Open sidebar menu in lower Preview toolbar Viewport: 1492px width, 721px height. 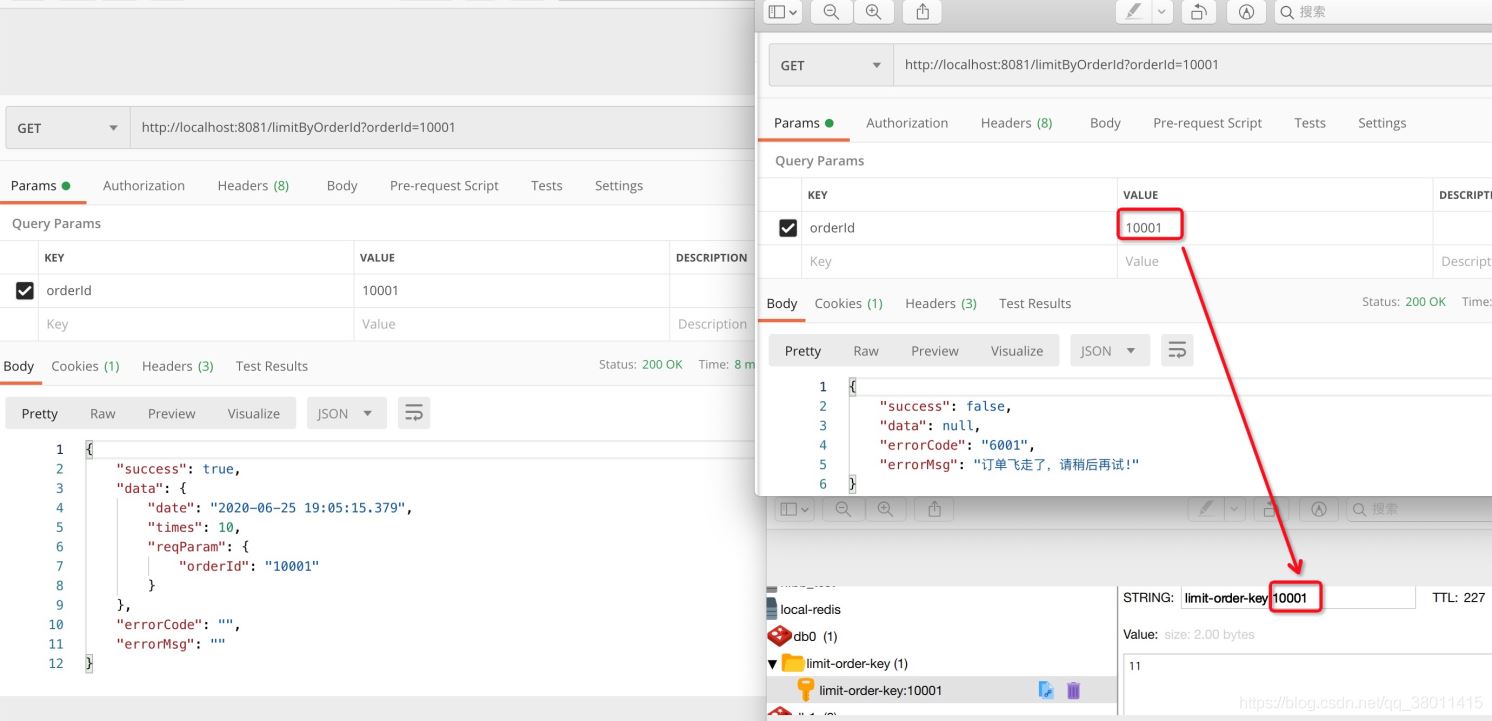(x=796, y=509)
